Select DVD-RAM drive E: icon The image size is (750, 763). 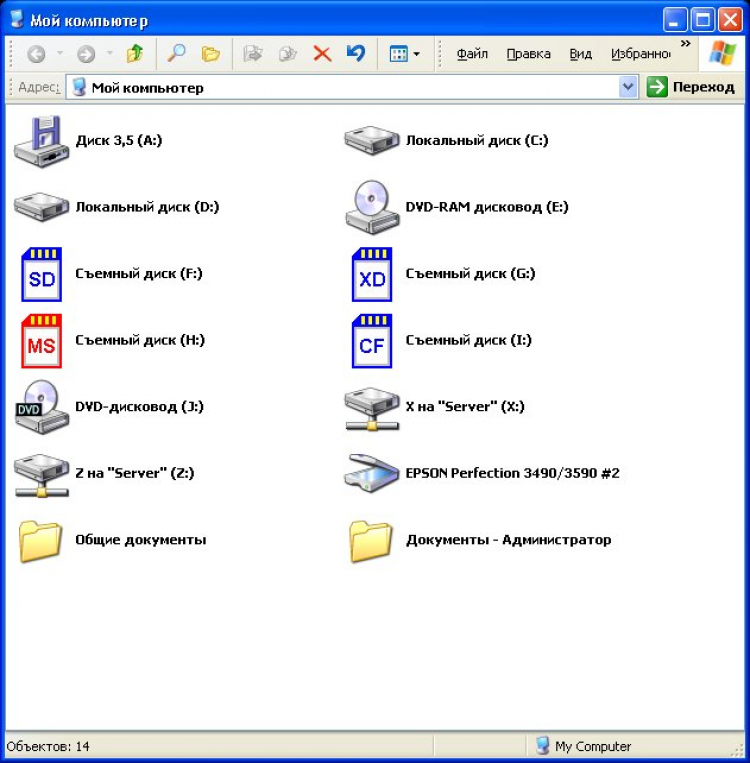tap(372, 208)
